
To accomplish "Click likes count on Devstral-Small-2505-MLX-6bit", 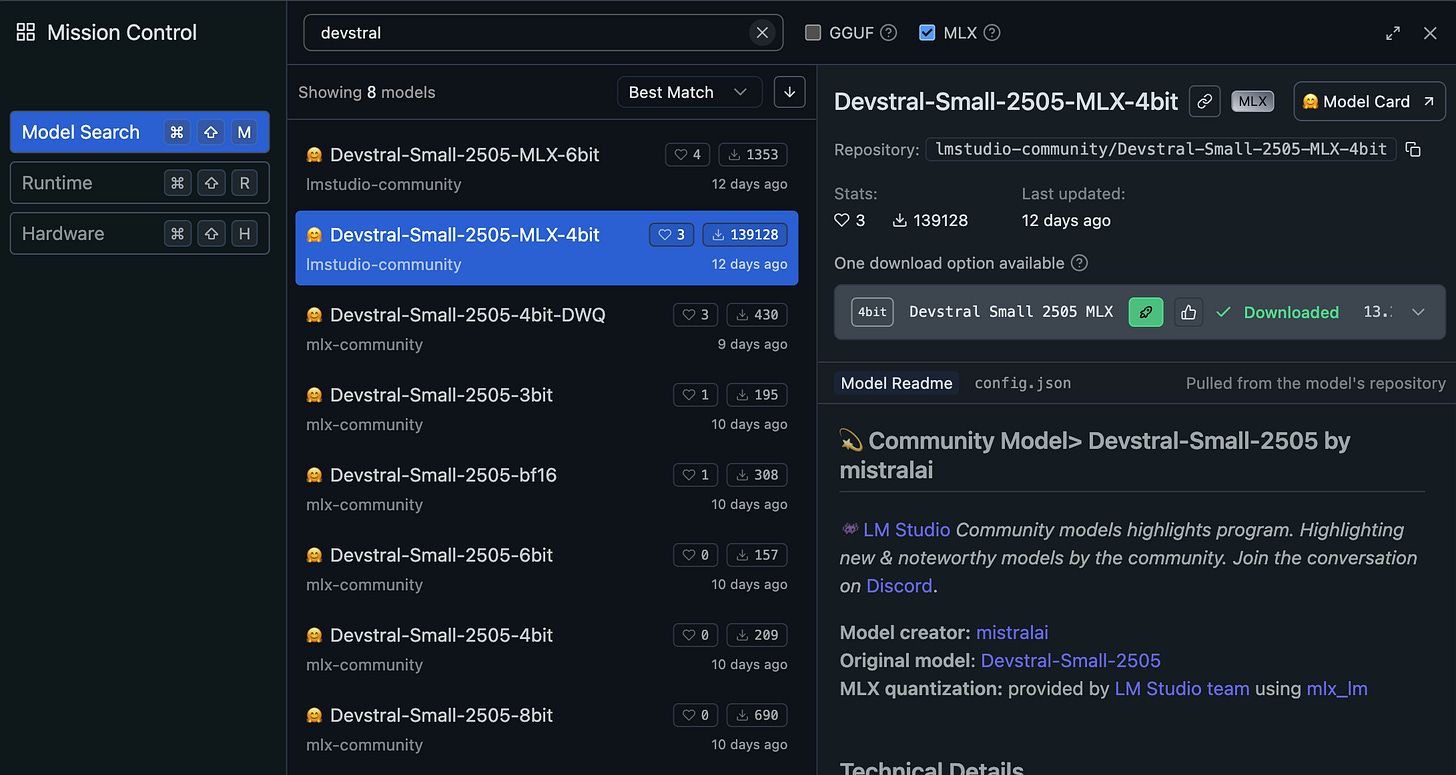I will 688,155.
